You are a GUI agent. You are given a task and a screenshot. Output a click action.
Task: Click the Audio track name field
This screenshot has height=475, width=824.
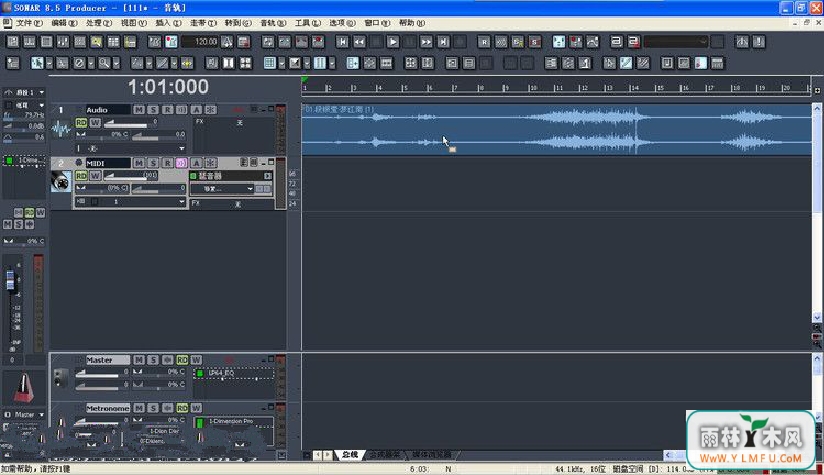pos(108,109)
